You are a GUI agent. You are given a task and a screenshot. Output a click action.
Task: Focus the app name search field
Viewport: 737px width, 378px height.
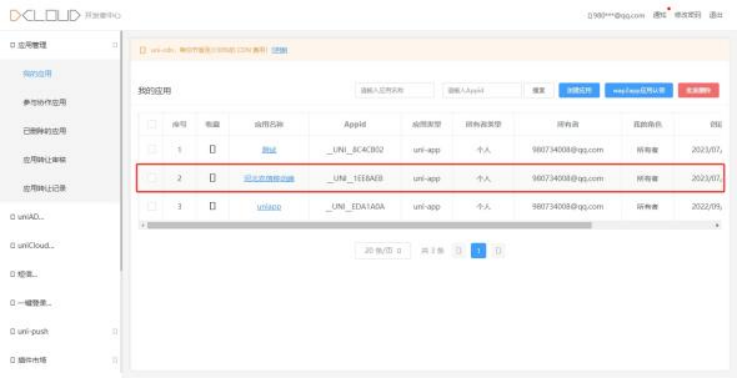coord(394,90)
